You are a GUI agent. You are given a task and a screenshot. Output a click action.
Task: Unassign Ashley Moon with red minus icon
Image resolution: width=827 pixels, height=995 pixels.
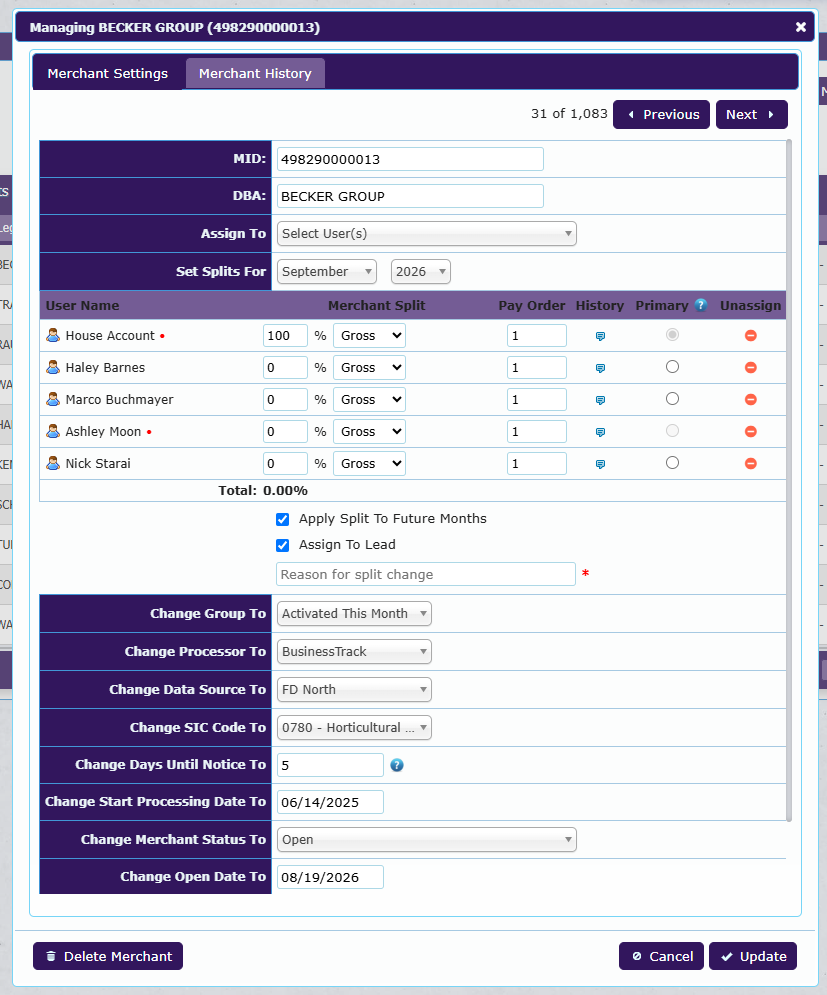[751, 432]
